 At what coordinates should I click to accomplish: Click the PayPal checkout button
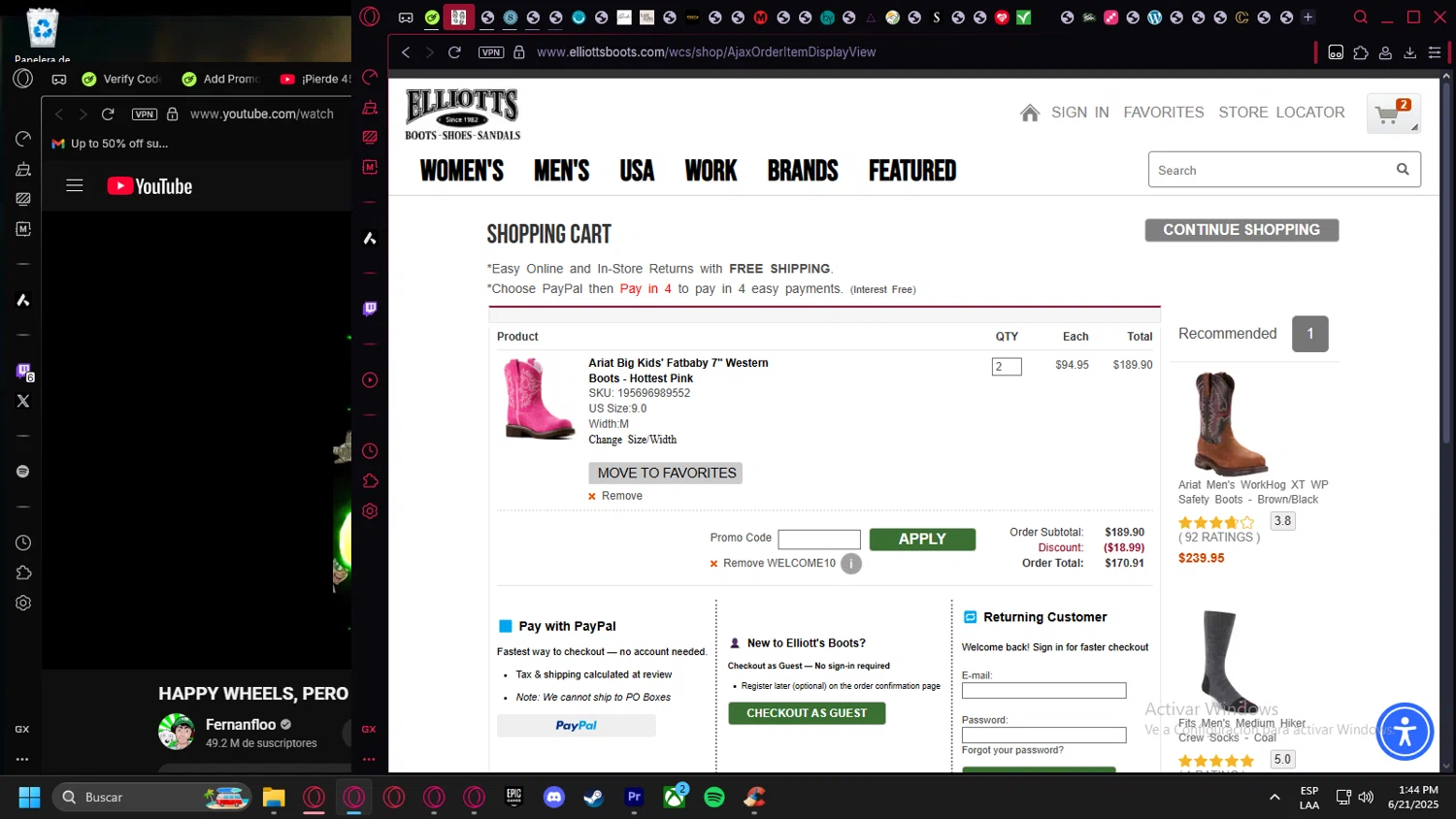(x=577, y=726)
